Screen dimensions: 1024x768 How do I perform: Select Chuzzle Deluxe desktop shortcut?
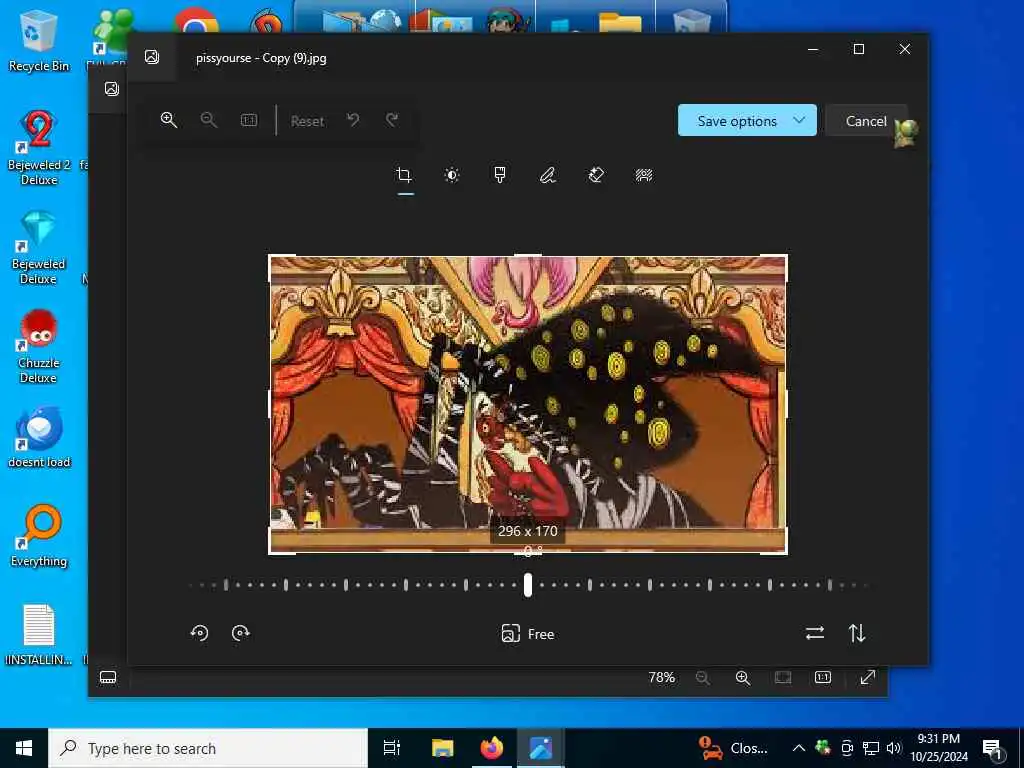point(39,346)
